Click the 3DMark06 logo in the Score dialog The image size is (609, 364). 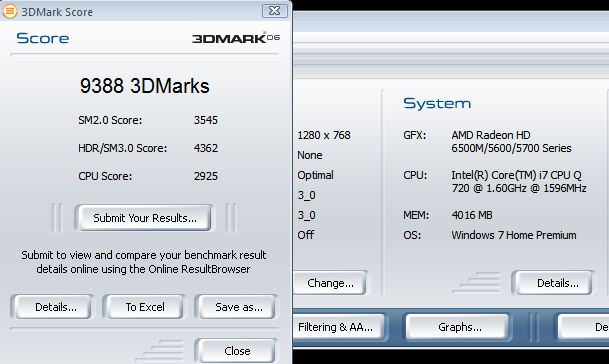pyautogui.click(x=236, y=38)
